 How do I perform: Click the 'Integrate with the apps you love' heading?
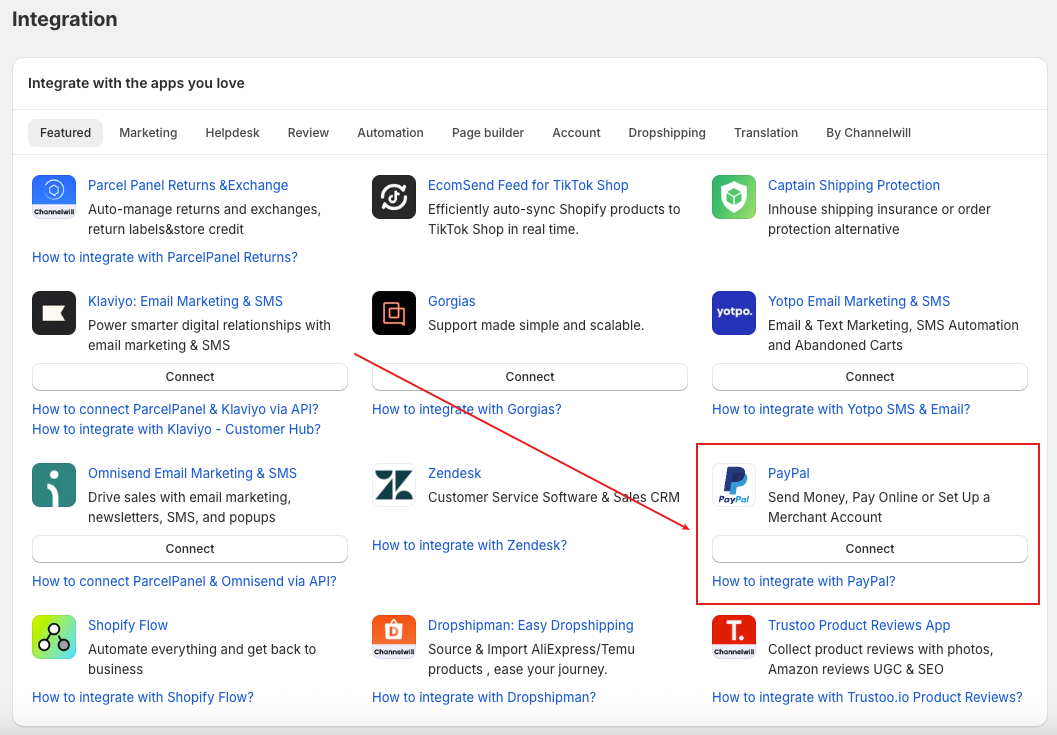(136, 84)
